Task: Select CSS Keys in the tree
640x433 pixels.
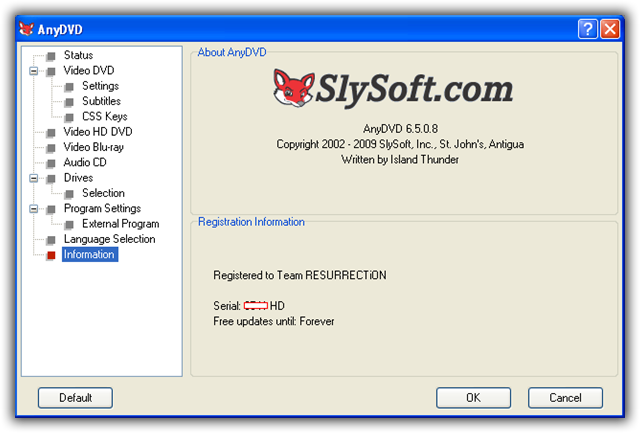Action: [x=105, y=116]
